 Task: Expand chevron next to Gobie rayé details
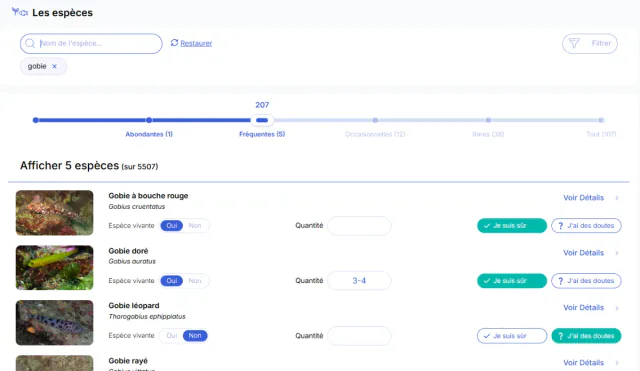(x=617, y=363)
